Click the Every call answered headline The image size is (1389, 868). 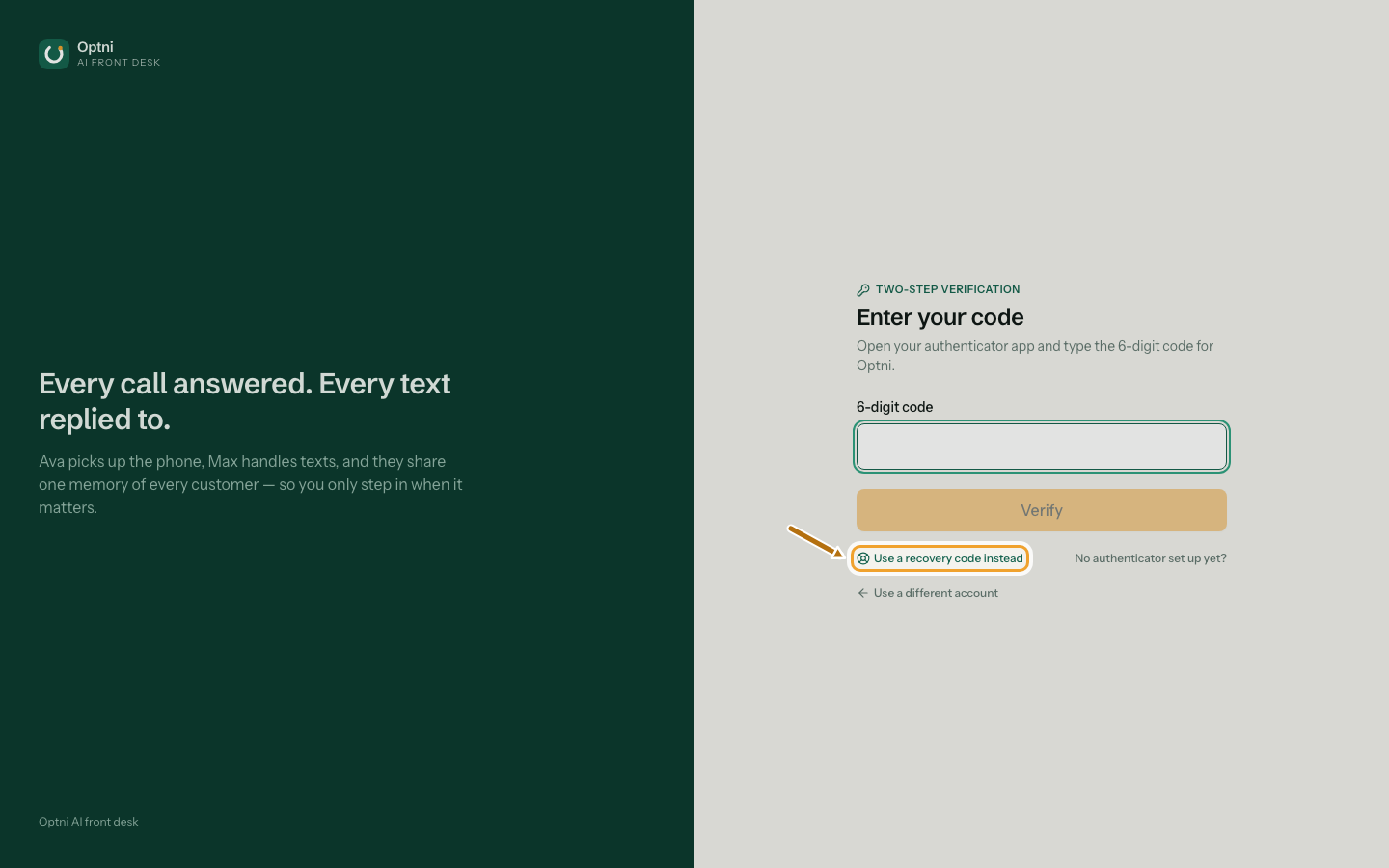[245, 401]
